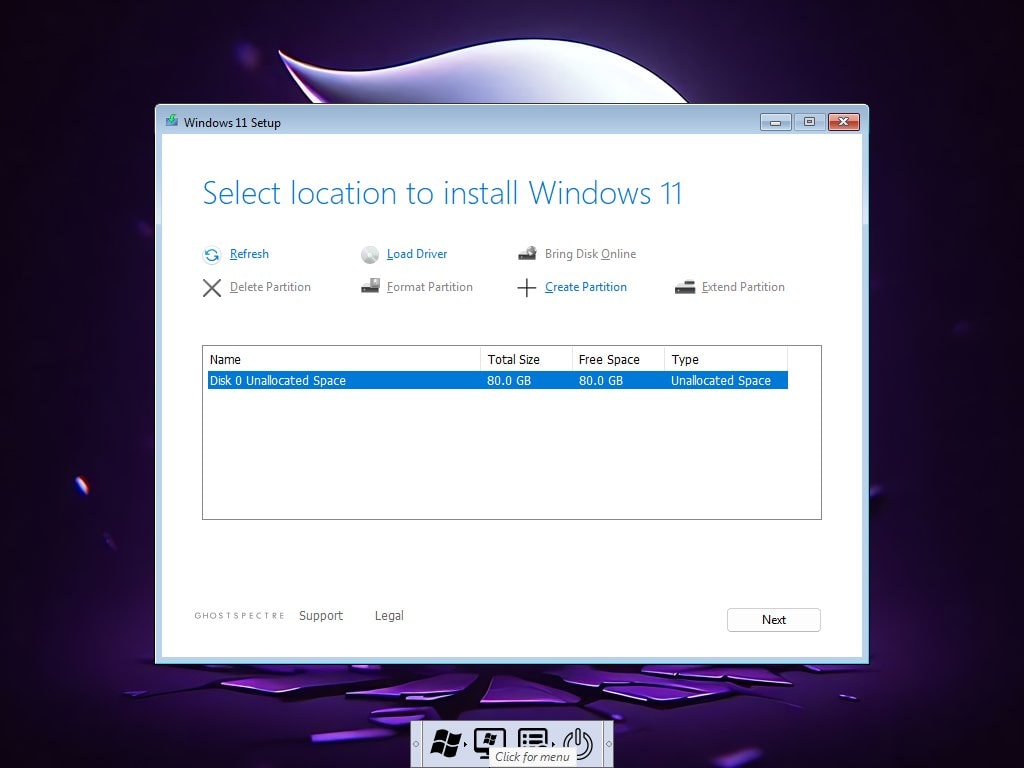Click the 80.0 GB Total Size cell
Screen dimensions: 1024x768
[509, 380]
